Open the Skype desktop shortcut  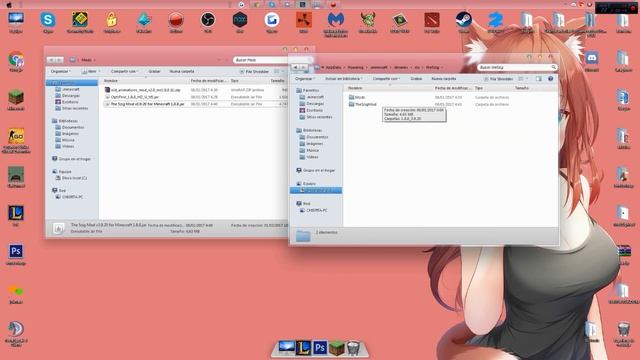(48, 20)
